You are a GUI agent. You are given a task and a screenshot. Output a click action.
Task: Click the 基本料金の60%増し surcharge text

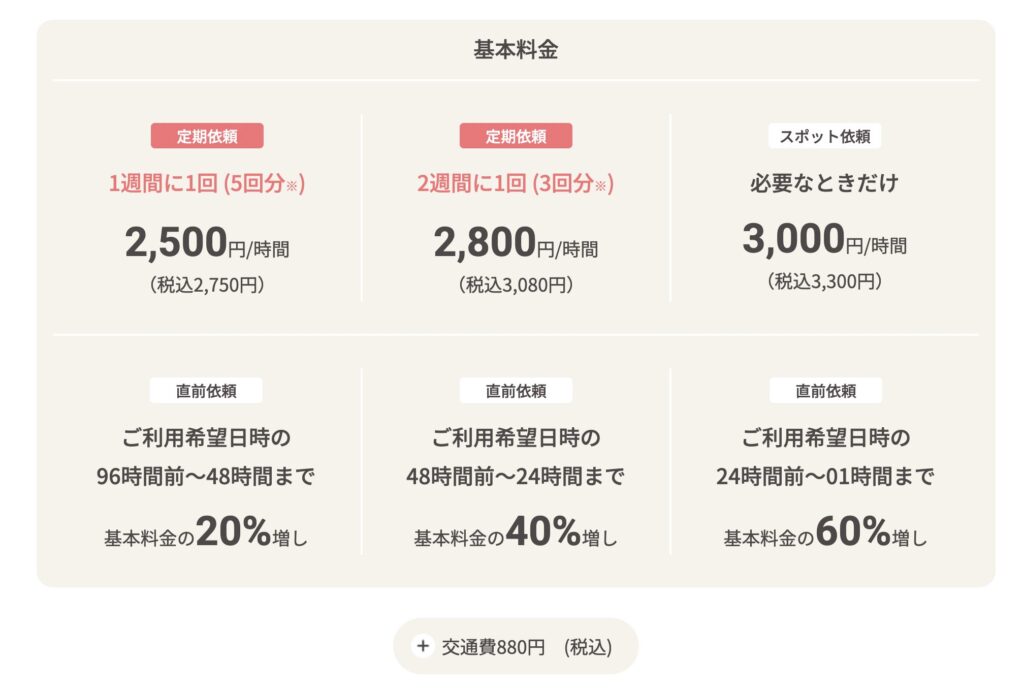click(x=825, y=535)
